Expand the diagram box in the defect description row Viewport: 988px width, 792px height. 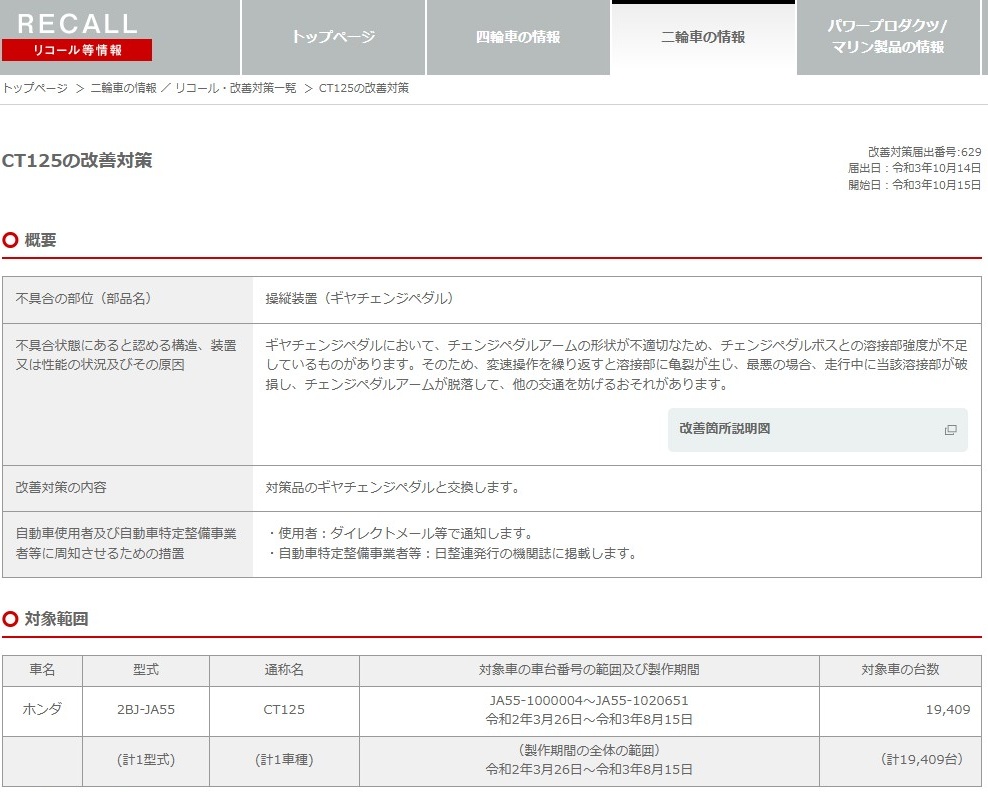coord(817,429)
